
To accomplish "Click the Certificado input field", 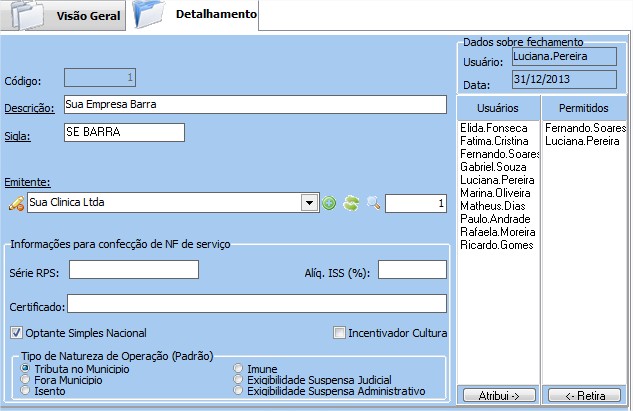I will pos(256,304).
